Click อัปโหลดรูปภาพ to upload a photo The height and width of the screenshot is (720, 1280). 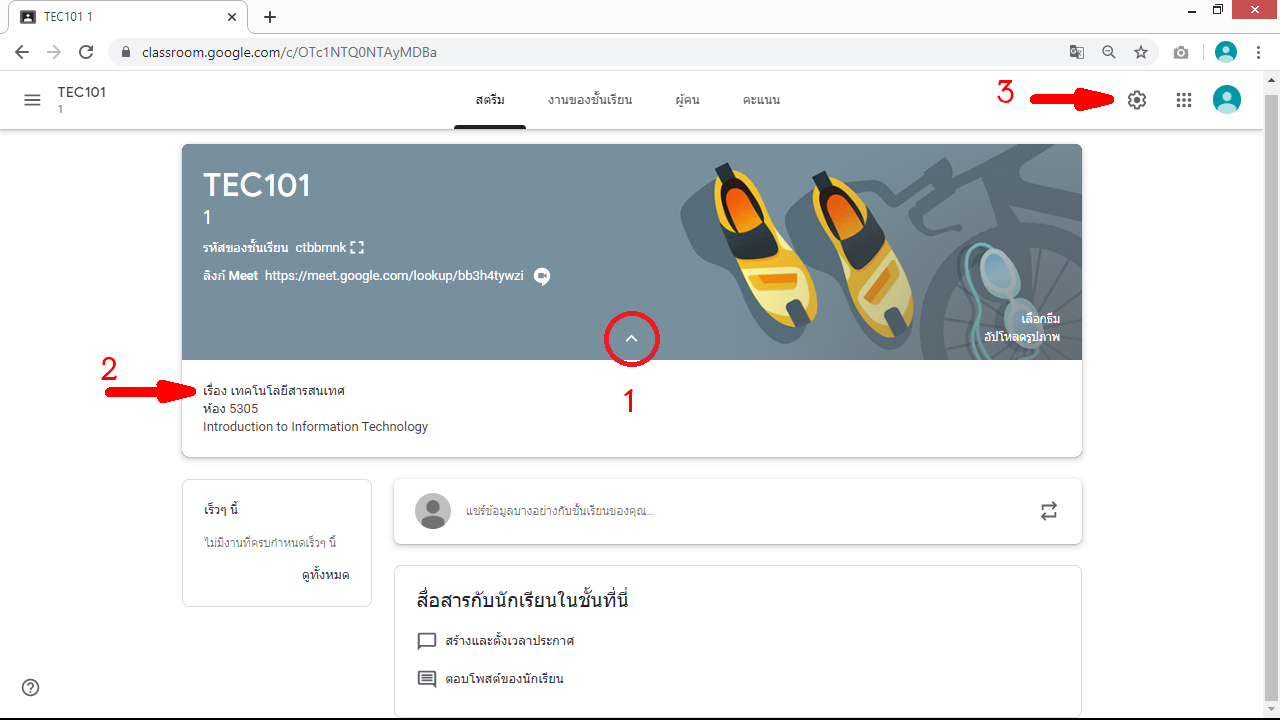pos(1021,337)
